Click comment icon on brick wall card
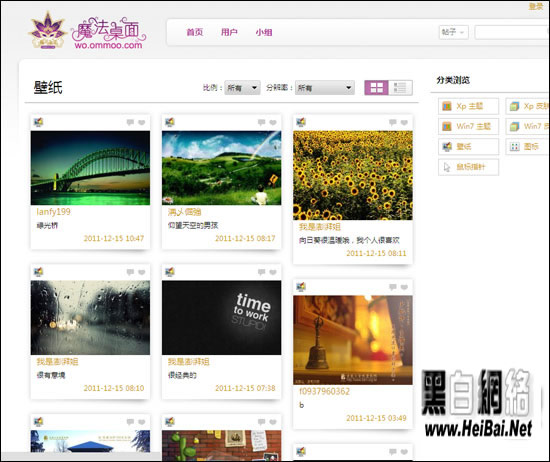The width and height of the screenshot is (550, 462). point(261,422)
